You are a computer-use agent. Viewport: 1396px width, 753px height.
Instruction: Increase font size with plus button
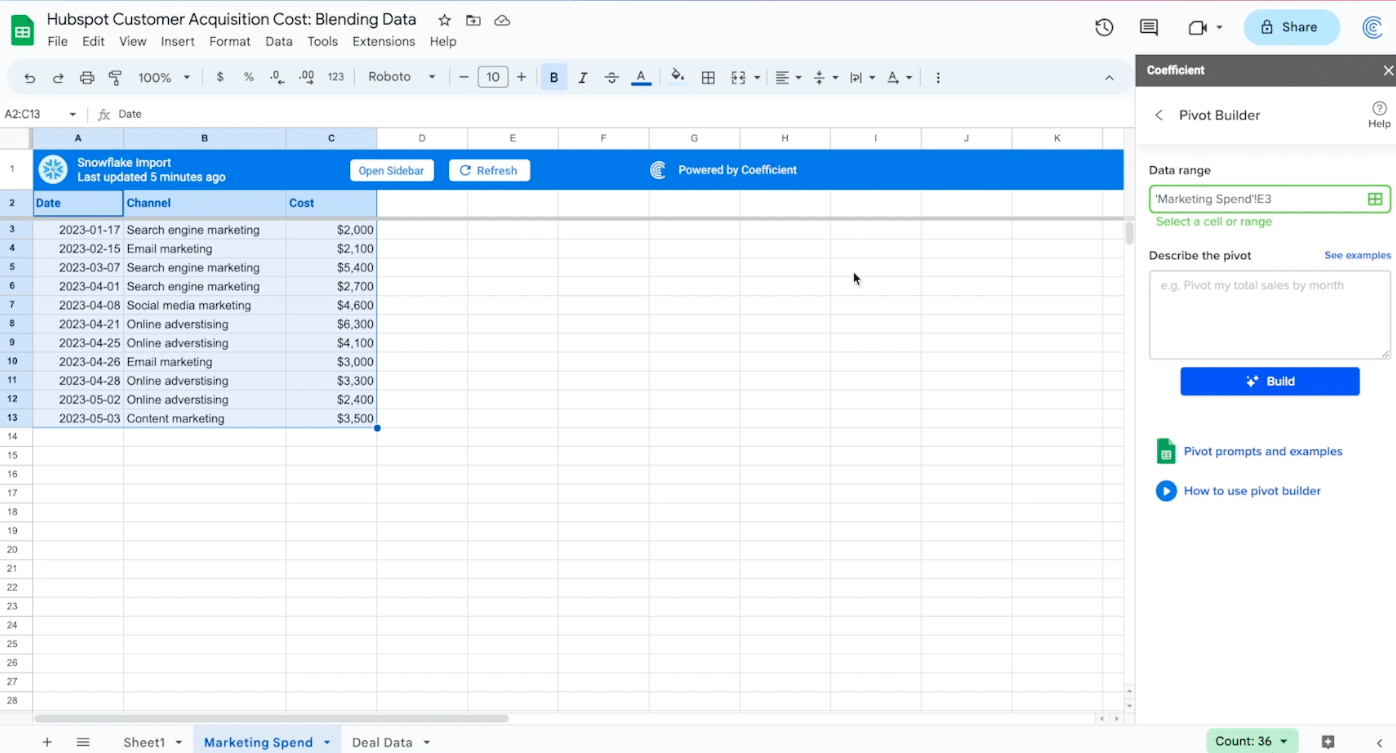point(521,77)
